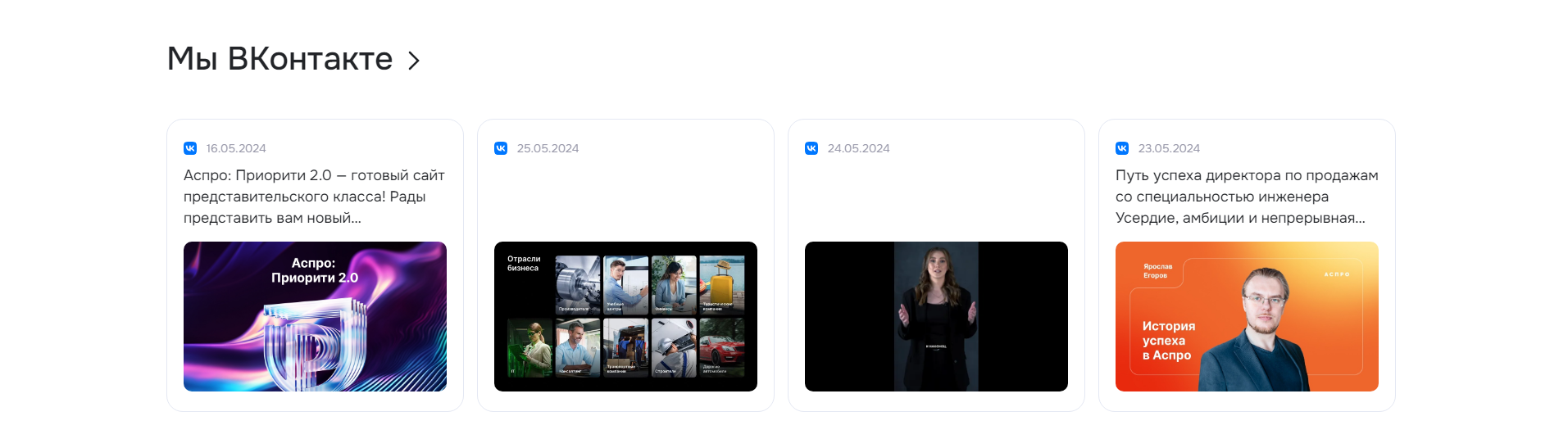Open the 'Аспро: Приорити 2.0' thumbnail image
1568x448 pixels.
(315, 316)
